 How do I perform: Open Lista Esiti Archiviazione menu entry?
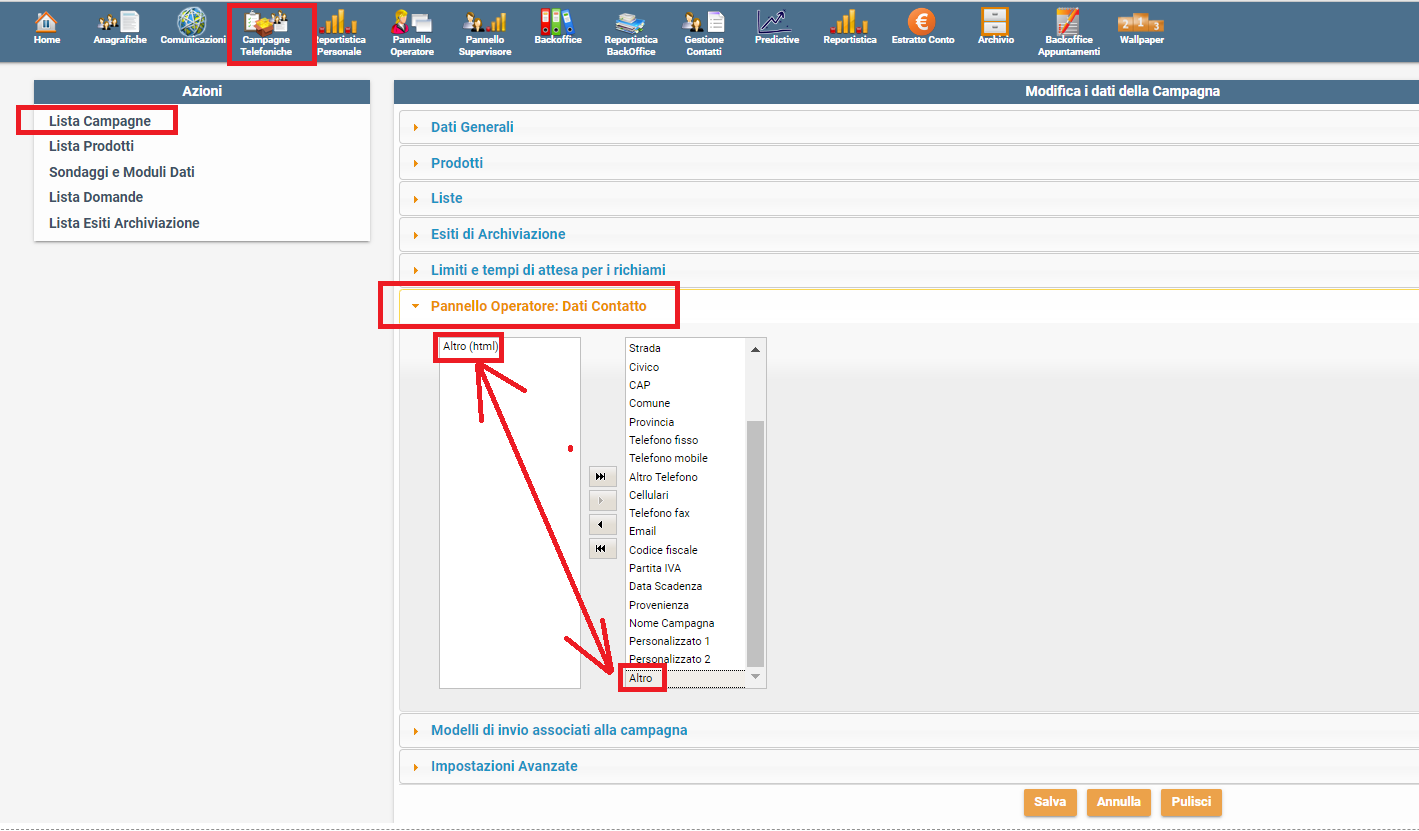[124, 223]
